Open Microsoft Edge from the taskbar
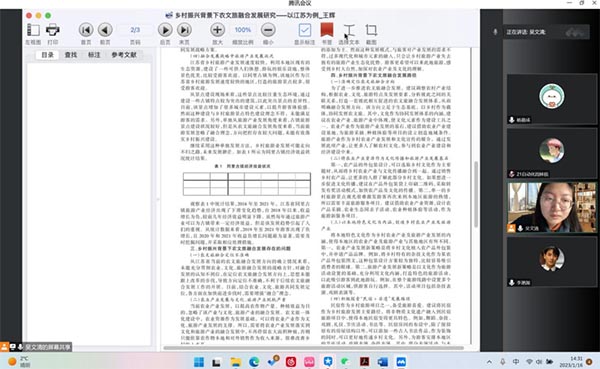Viewport: 600px width, 369px height. 254,362
